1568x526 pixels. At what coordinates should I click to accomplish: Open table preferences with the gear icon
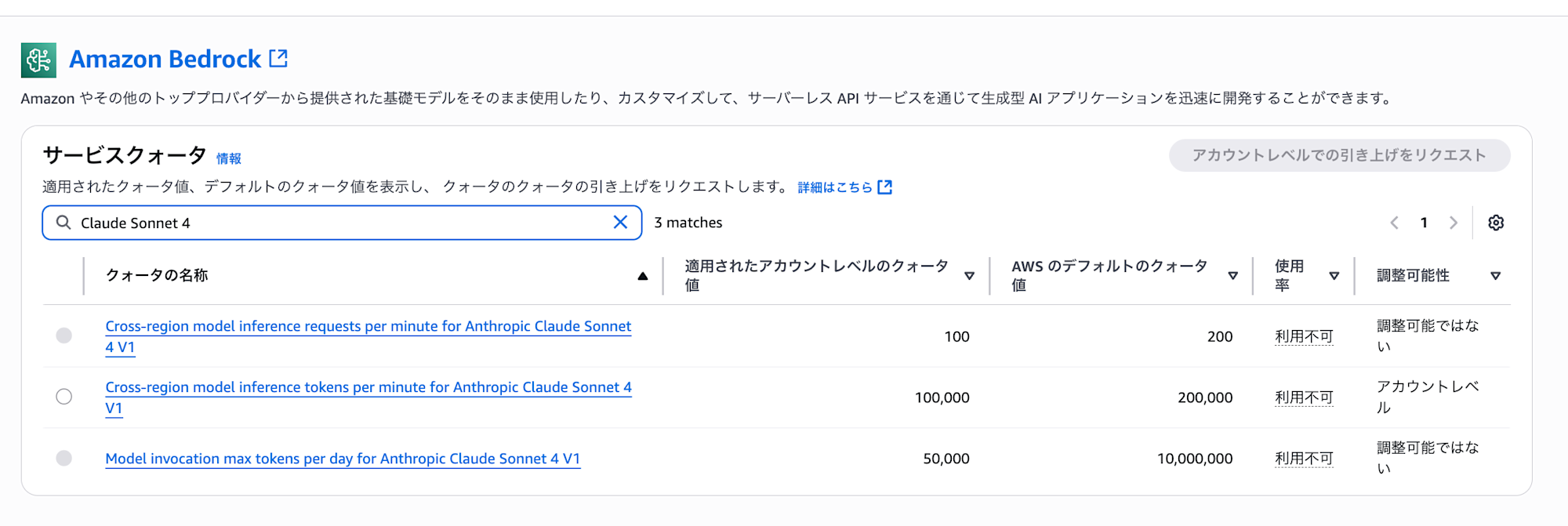point(1496,223)
